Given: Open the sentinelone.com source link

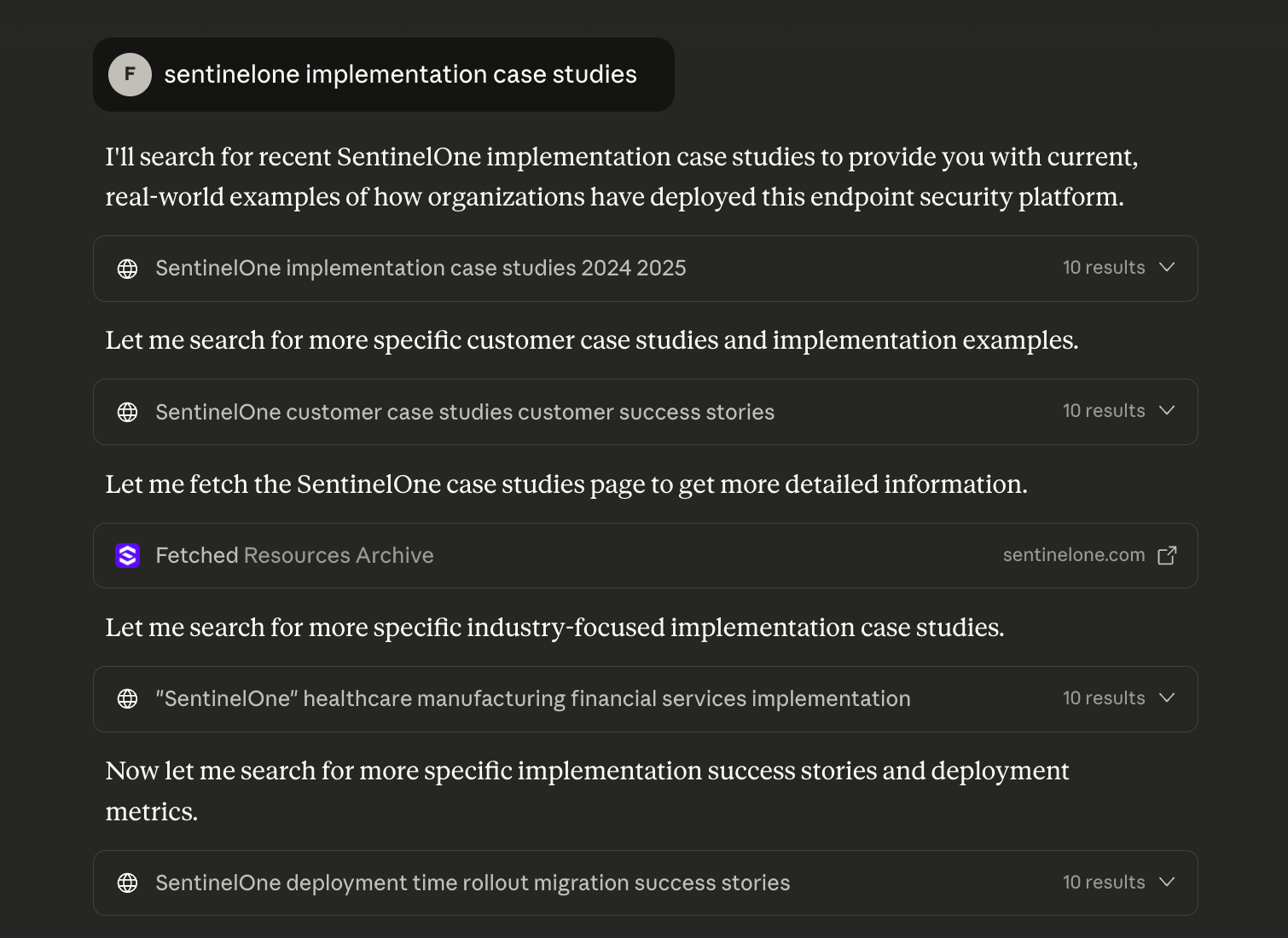Looking at the screenshot, I should pos(1073,555).
